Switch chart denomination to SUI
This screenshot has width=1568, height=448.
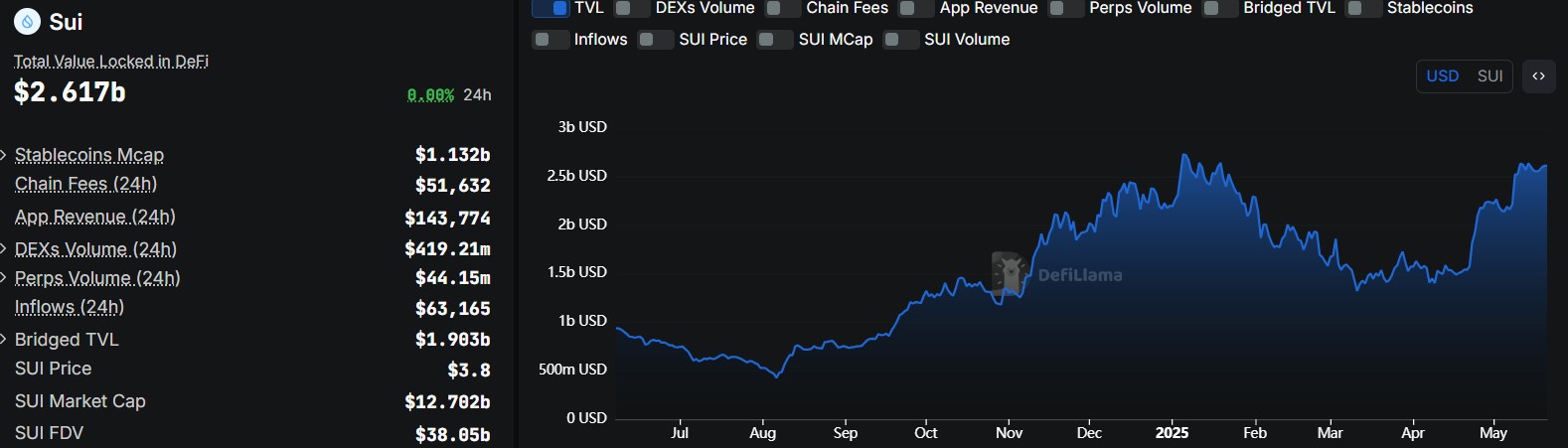click(1490, 76)
